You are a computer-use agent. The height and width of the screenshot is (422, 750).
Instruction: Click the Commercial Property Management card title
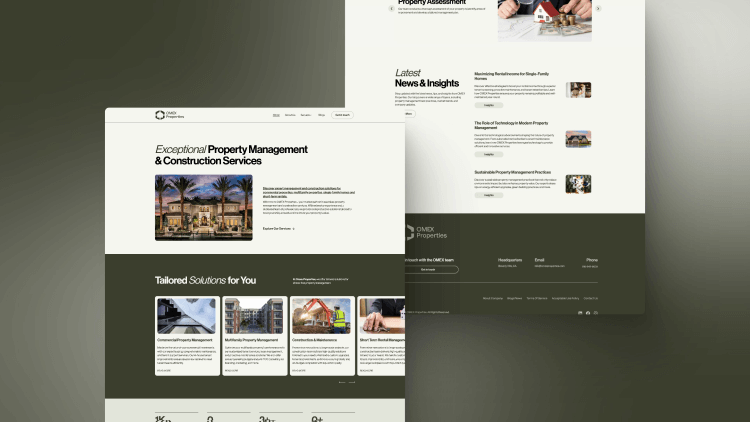pos(185,340)
